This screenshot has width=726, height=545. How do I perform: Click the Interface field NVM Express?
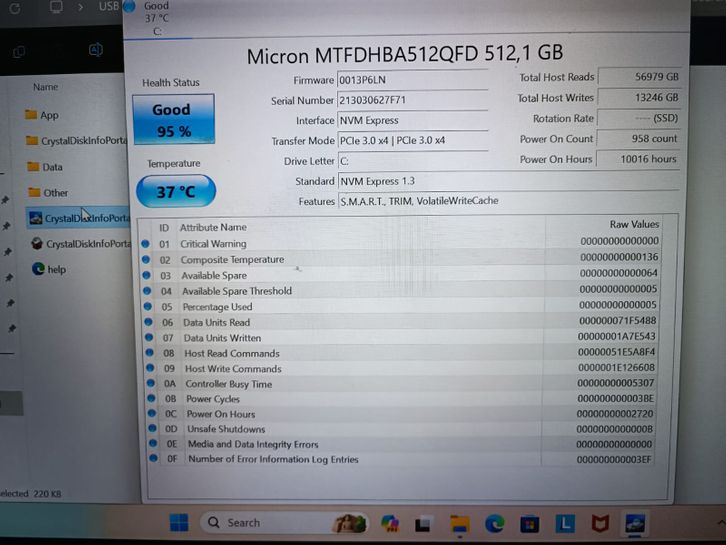point(412,120)
